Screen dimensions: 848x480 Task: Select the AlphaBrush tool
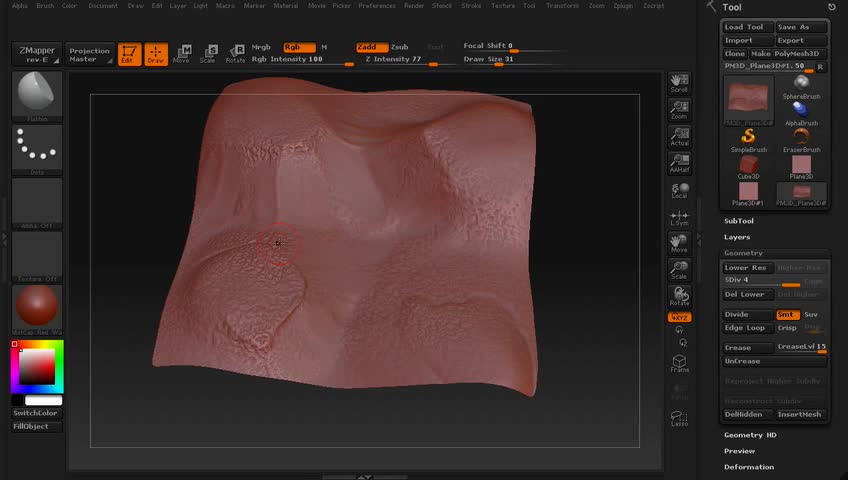pyautogui.click(x=801, y=114)
